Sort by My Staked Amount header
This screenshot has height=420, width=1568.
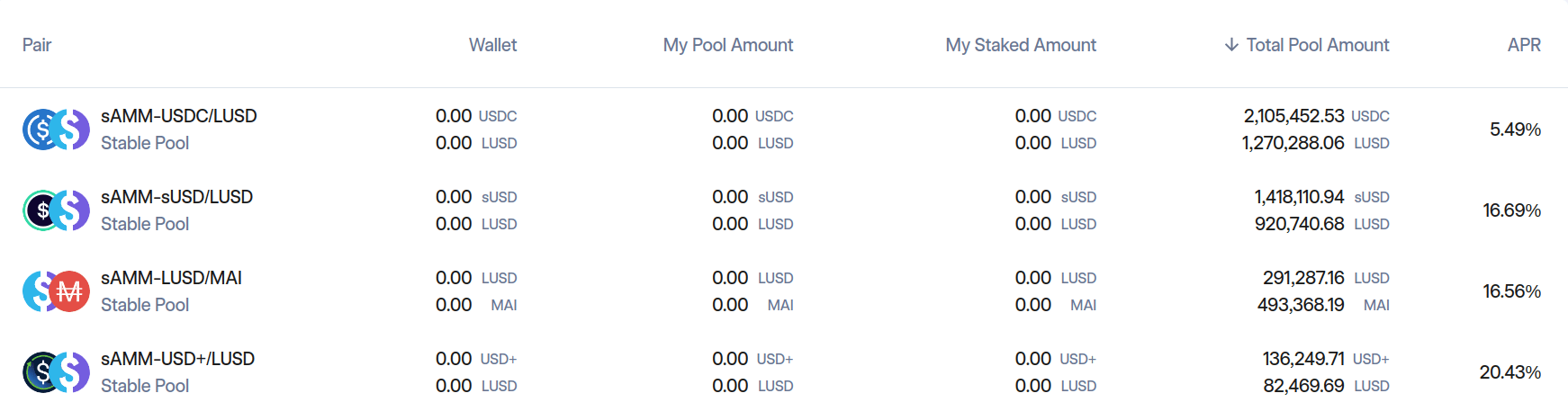(x=1020, y=45)
